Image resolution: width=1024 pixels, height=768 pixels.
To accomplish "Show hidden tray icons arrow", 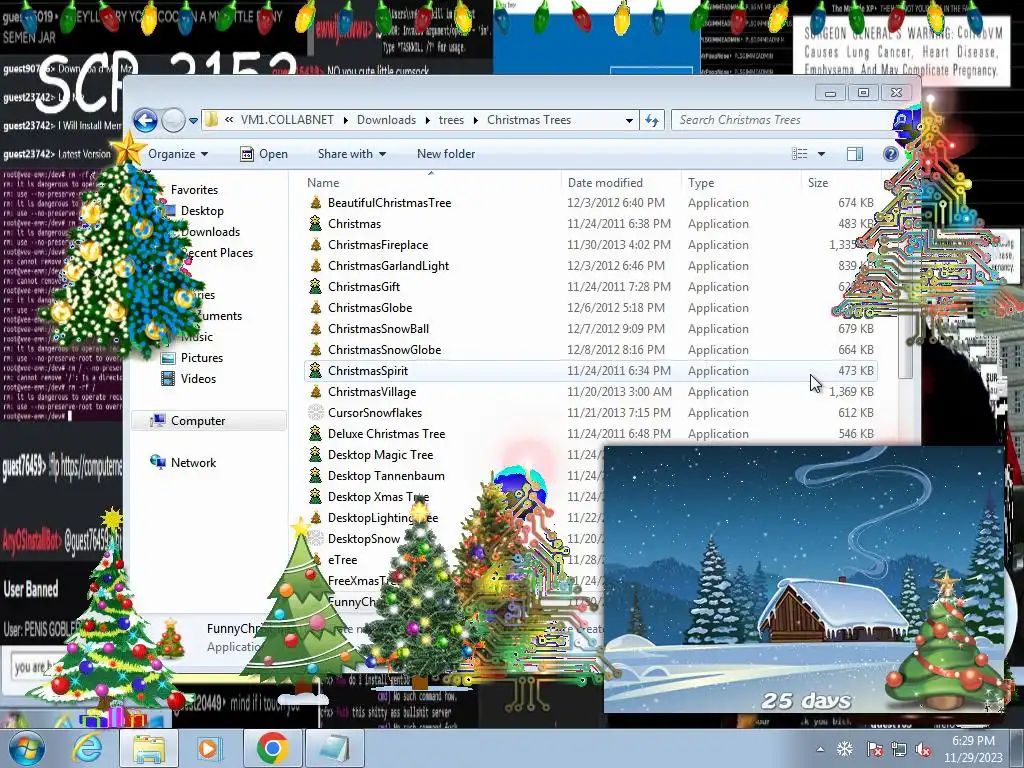I will pyautogui.click(x=820, y=749).
